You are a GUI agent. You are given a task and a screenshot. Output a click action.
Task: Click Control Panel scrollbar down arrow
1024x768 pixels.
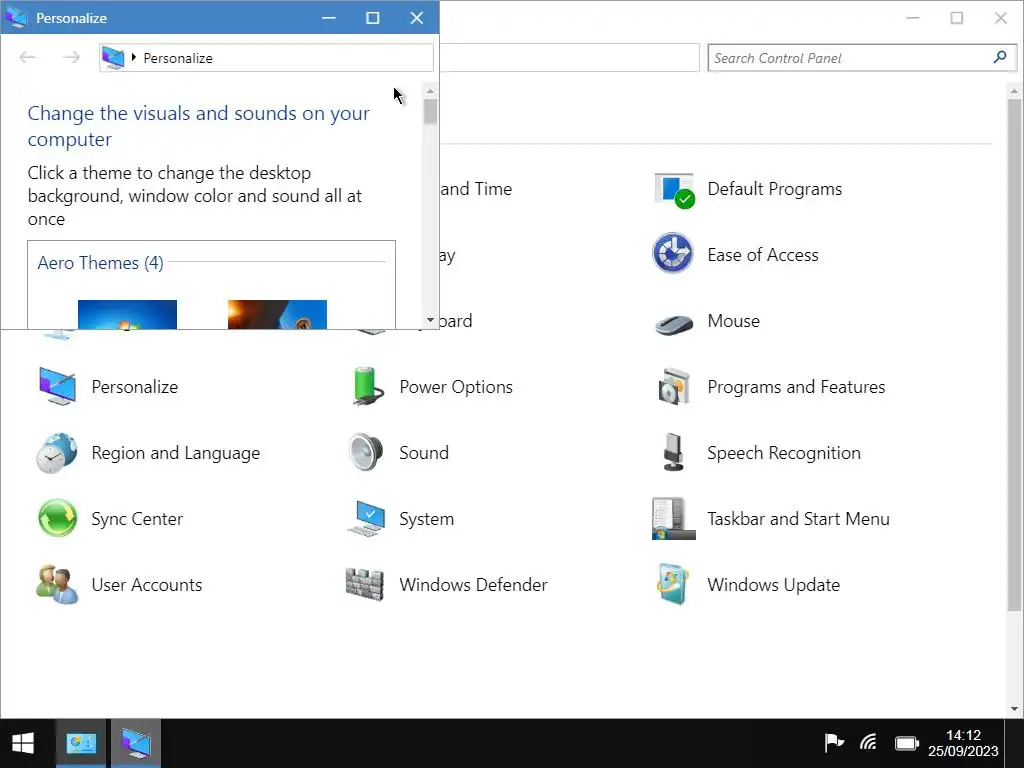[1014, 709]
